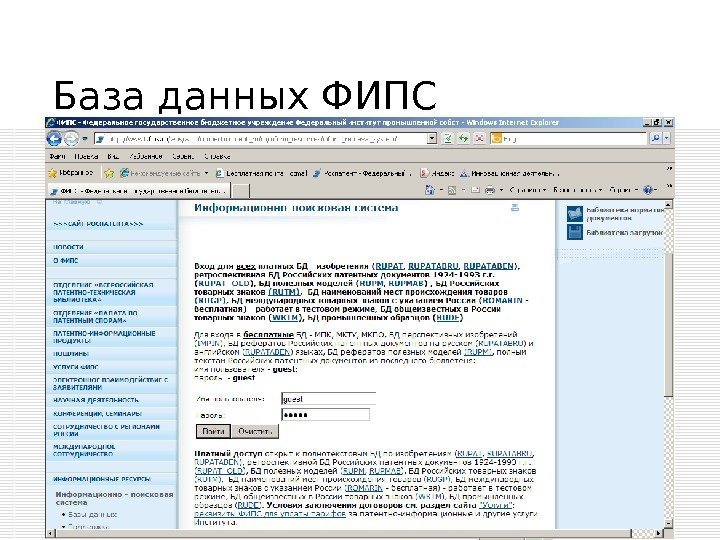Expand the address bar history dropdown
This screenshot has width=720, height=540.
tap(432, 138)
